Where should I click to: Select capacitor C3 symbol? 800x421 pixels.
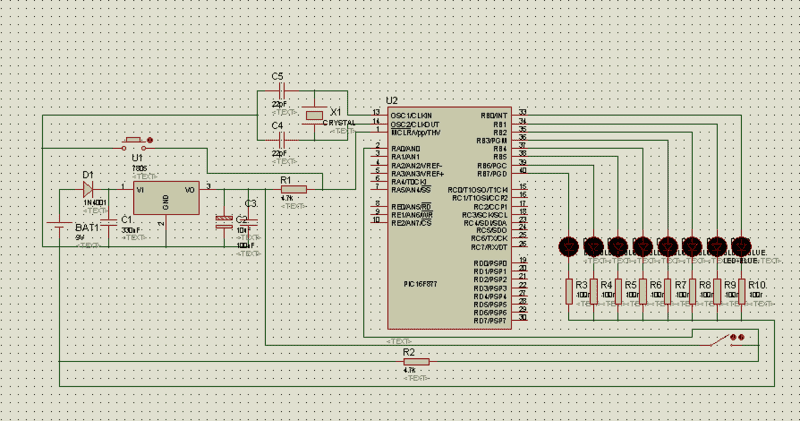(249, 222)
